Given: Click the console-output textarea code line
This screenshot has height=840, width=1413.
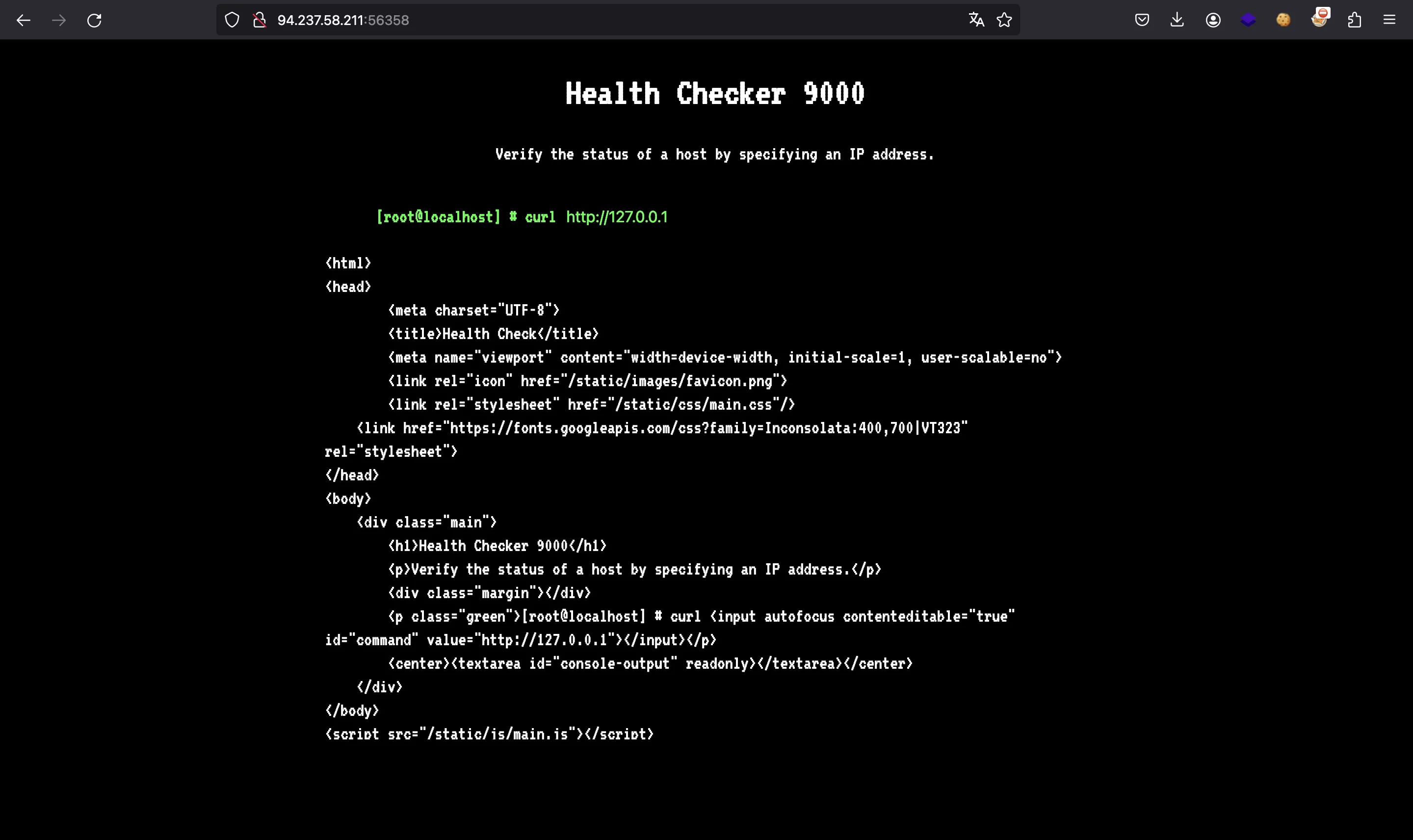Looking at the screenshot, I should pyautogui.click(x=650, y=664).
